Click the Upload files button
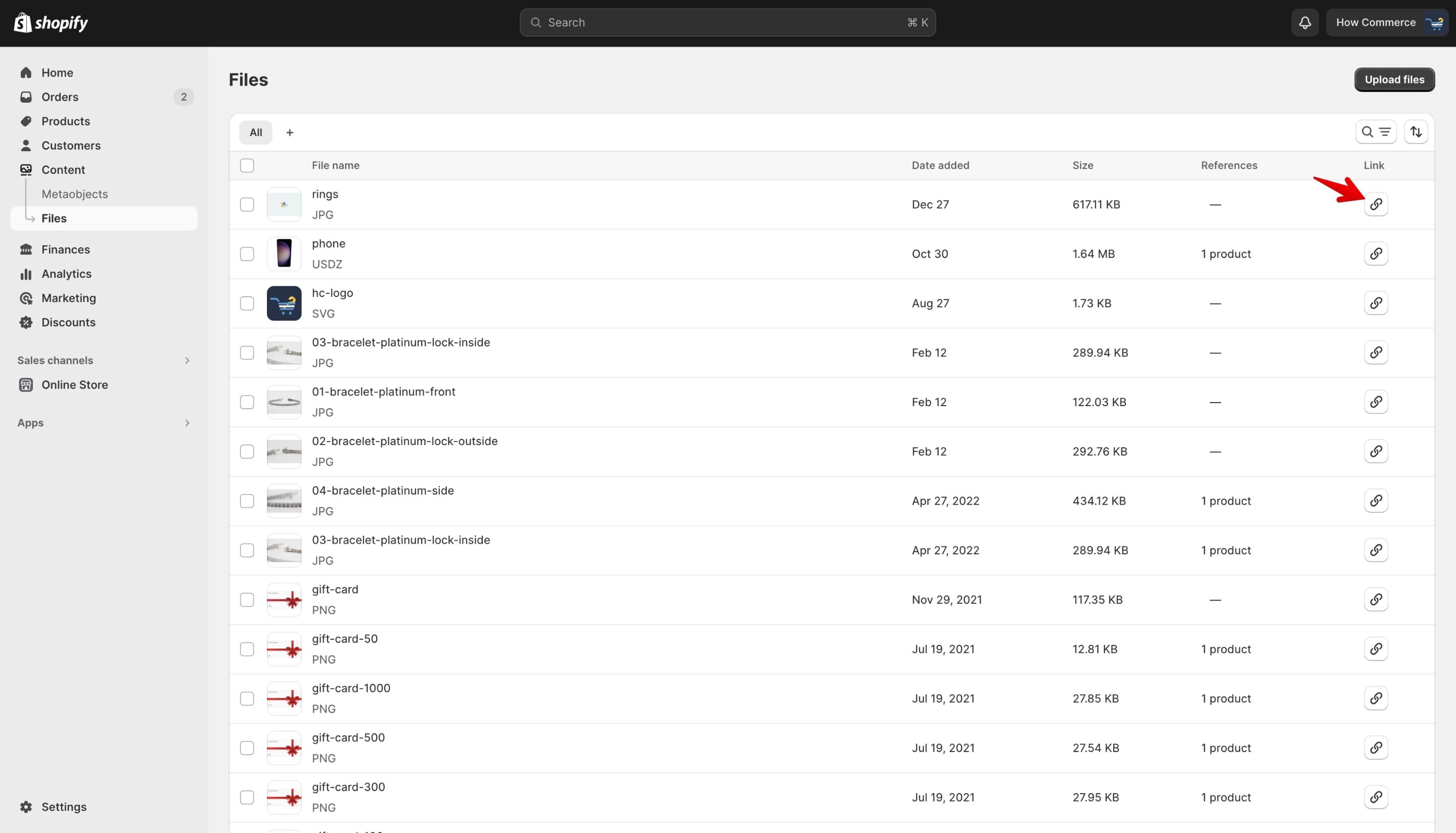1456x833 pixels. pos(1394,79)
